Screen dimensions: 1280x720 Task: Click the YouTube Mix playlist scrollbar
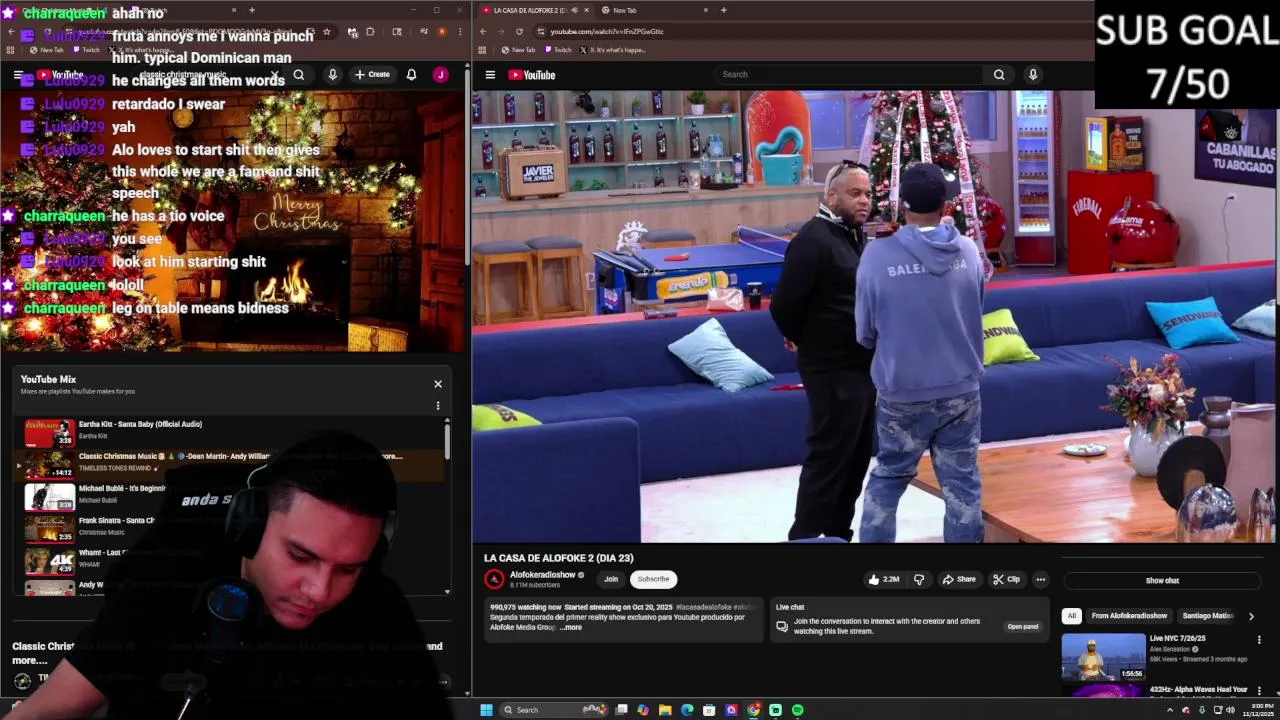click(447, 441)
